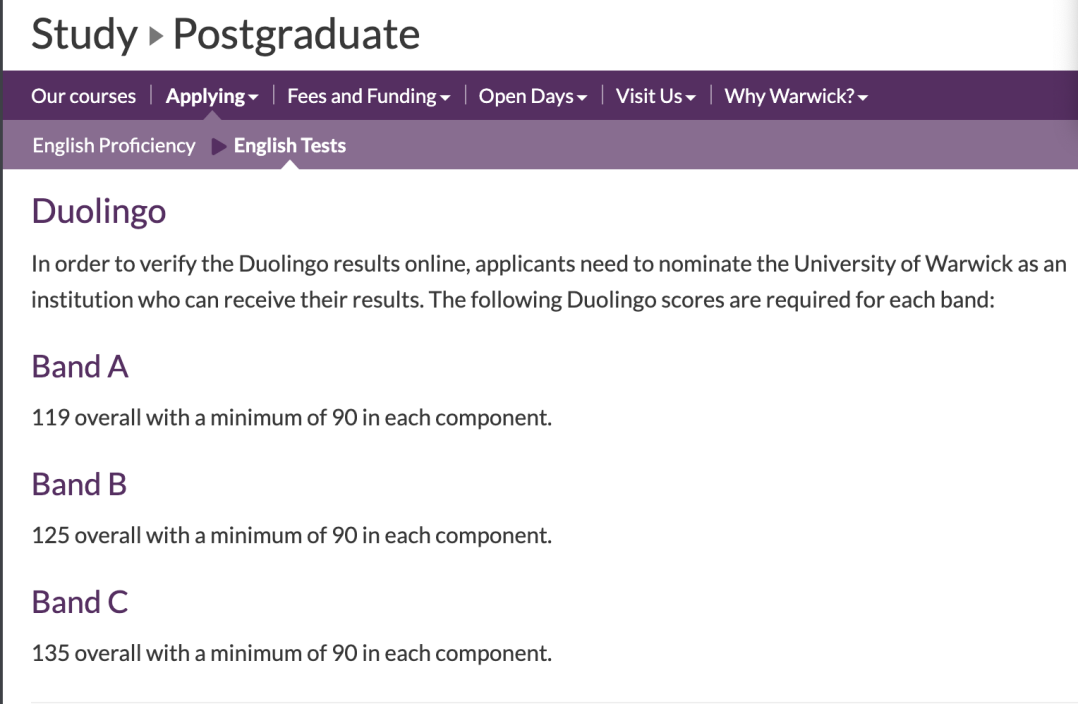Click the Band C heading
The width and height of the screenshot is (1078, 704).
(80, 602)
